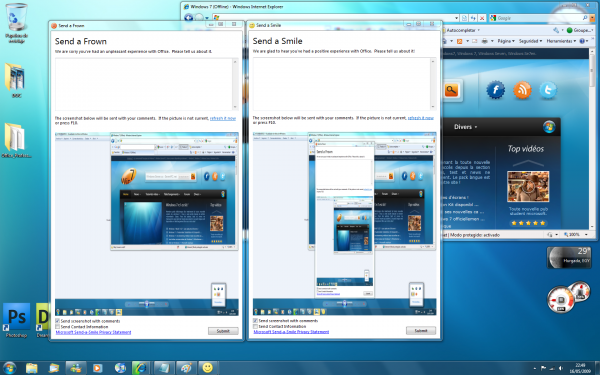600x375 pixels.
Task: Click the red stop icon in Internet Explorer
Action: click(482, 18)
